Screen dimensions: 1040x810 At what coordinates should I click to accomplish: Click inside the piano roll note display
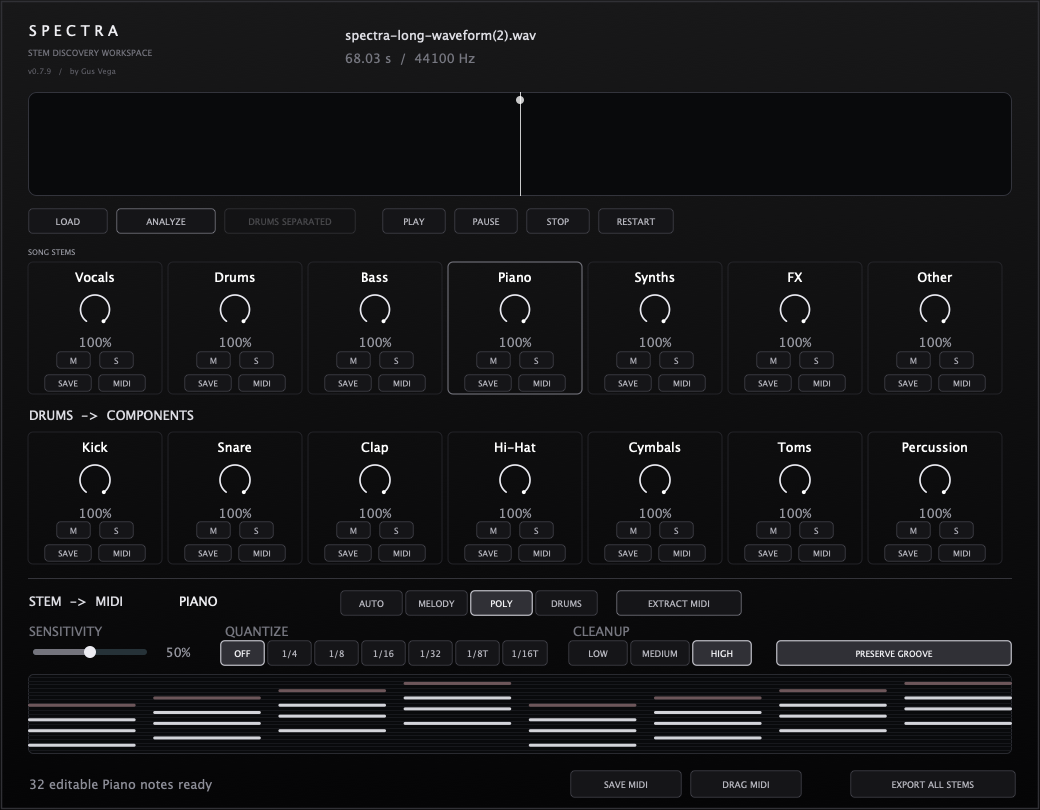[x=520, y=714]
